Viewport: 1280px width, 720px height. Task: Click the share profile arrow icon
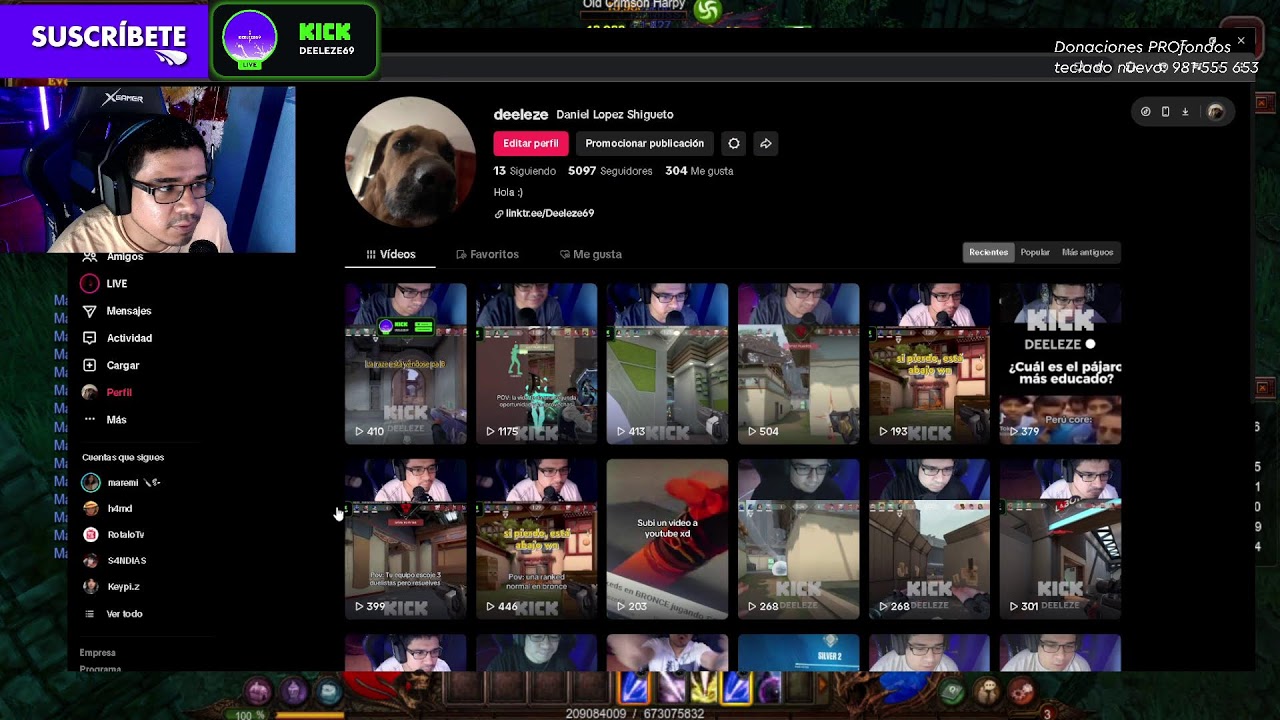pos(766,143)
